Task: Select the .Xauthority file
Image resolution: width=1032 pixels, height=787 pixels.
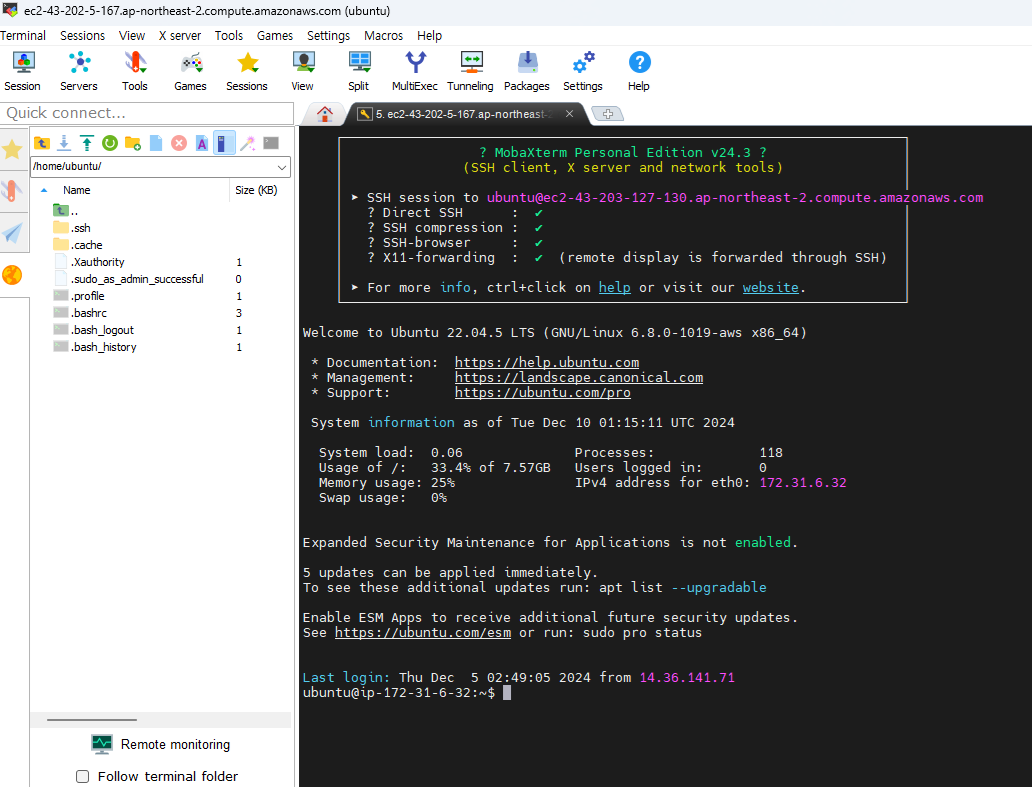Action: pos(97,263)
